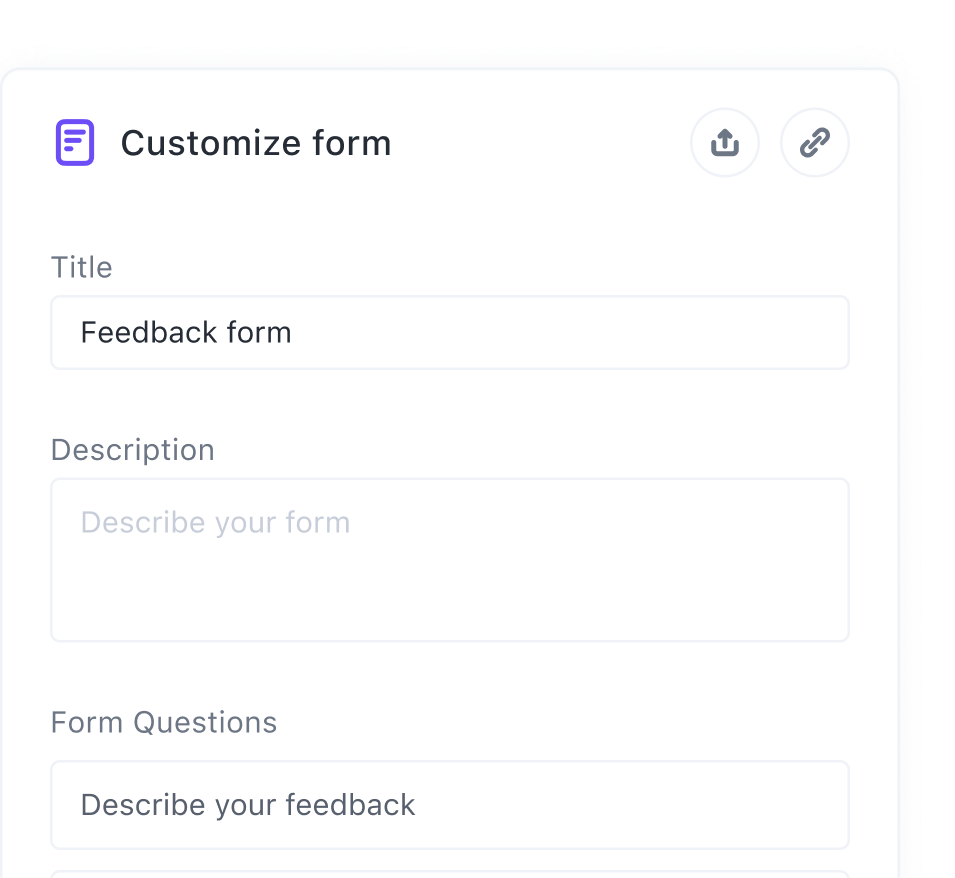Click the share/export upload icon button
Image resolution: width=955 pixels, height=878 pixels.
pos(725,143)
